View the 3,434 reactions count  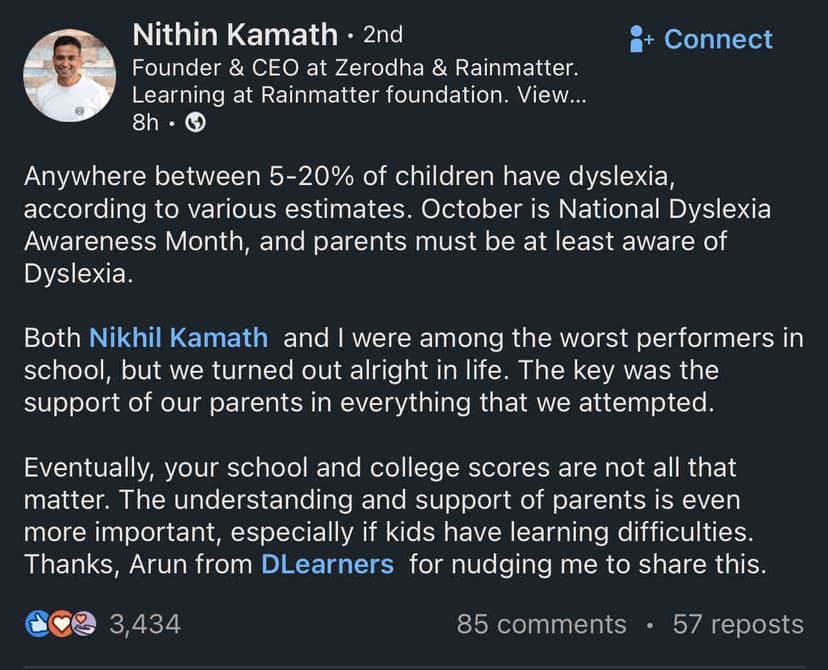click(144, 625)
